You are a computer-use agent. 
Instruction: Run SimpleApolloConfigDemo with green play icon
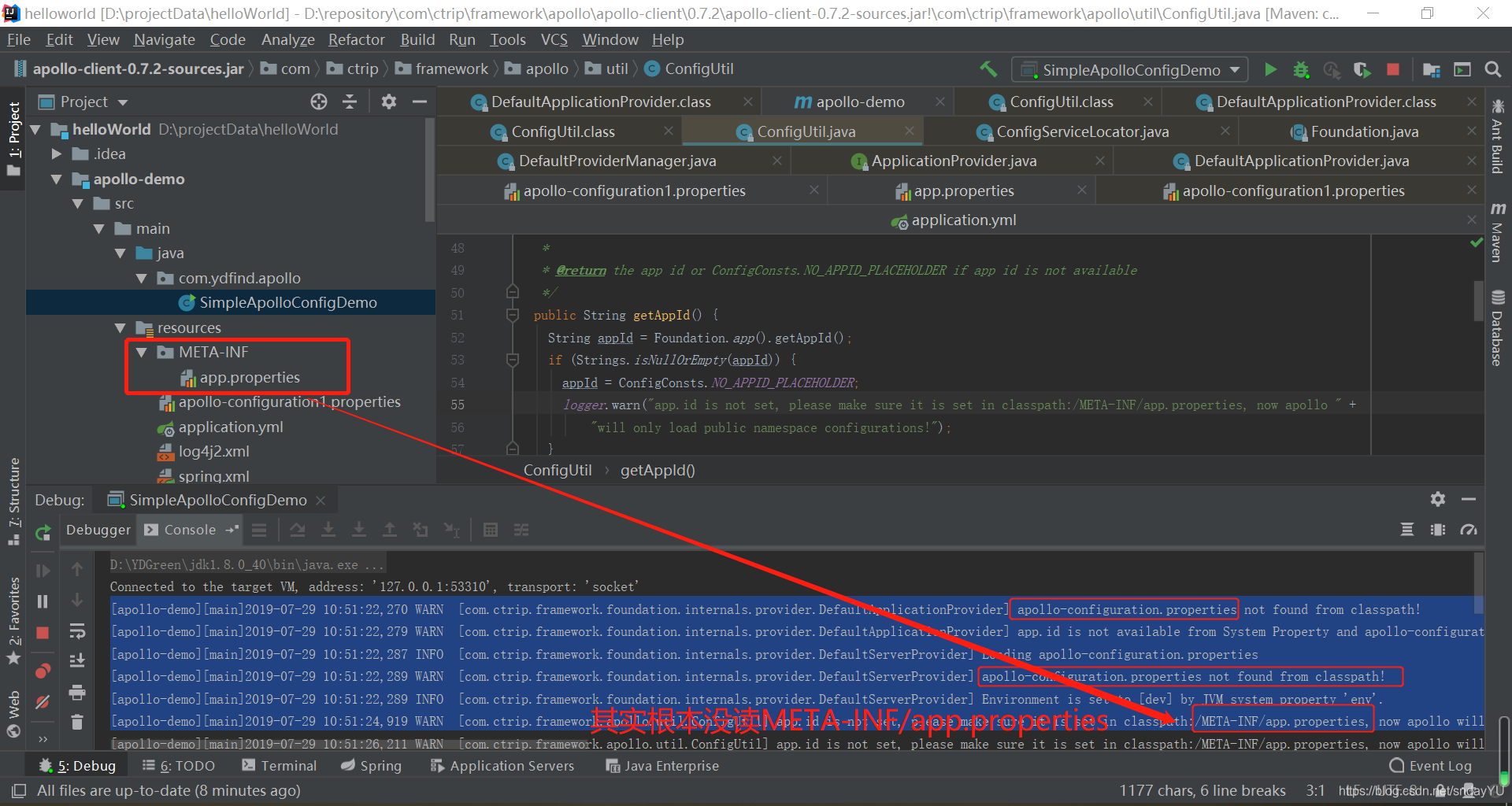[1270, 69]
